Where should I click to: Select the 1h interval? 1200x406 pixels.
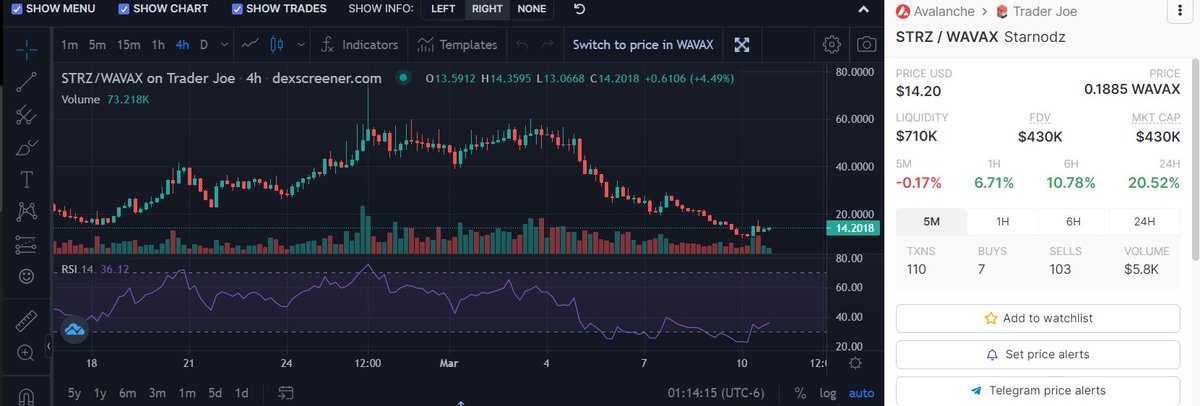[x=158, y=45]
